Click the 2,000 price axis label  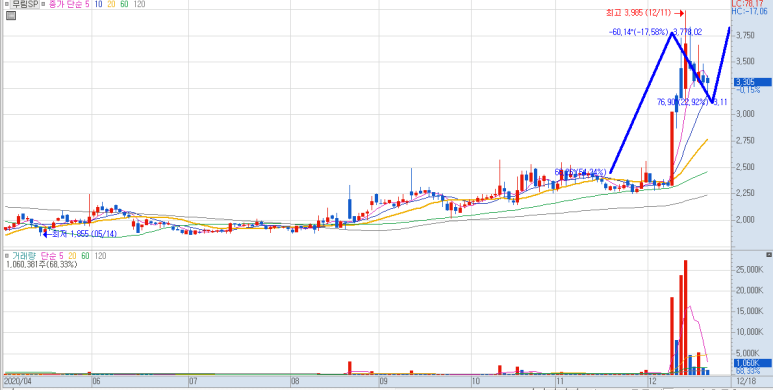click(744, 220)
